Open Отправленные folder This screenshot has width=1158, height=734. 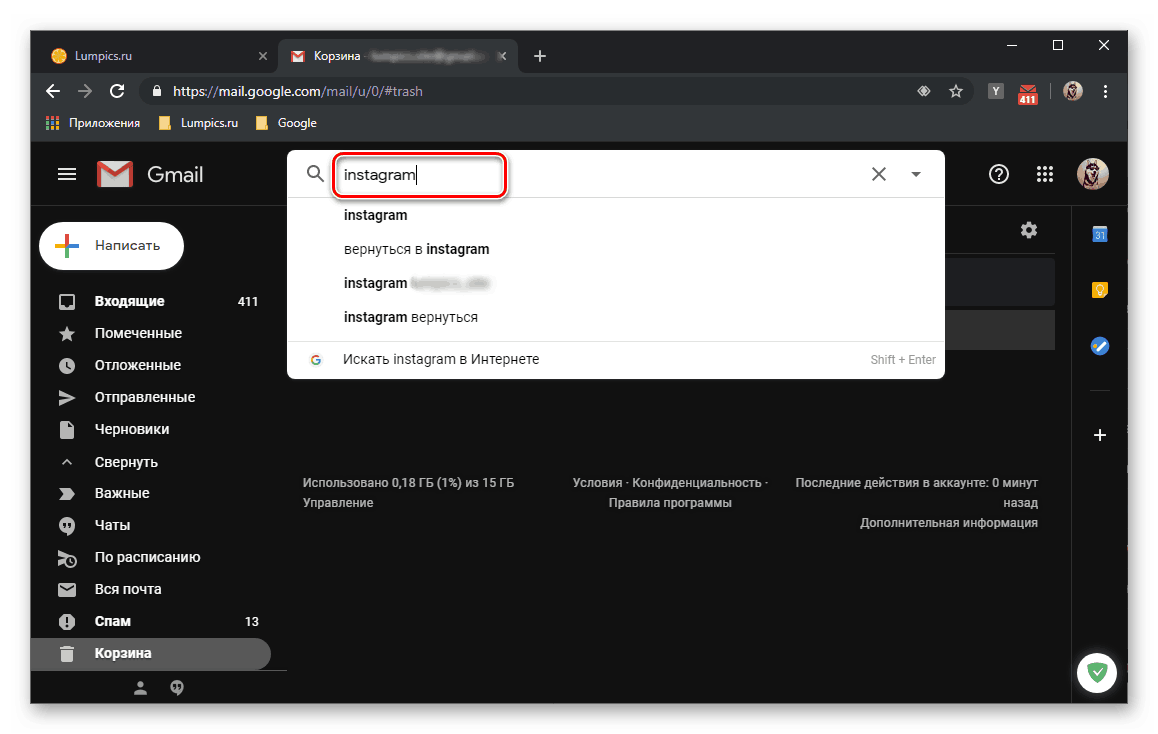[151, 397]
